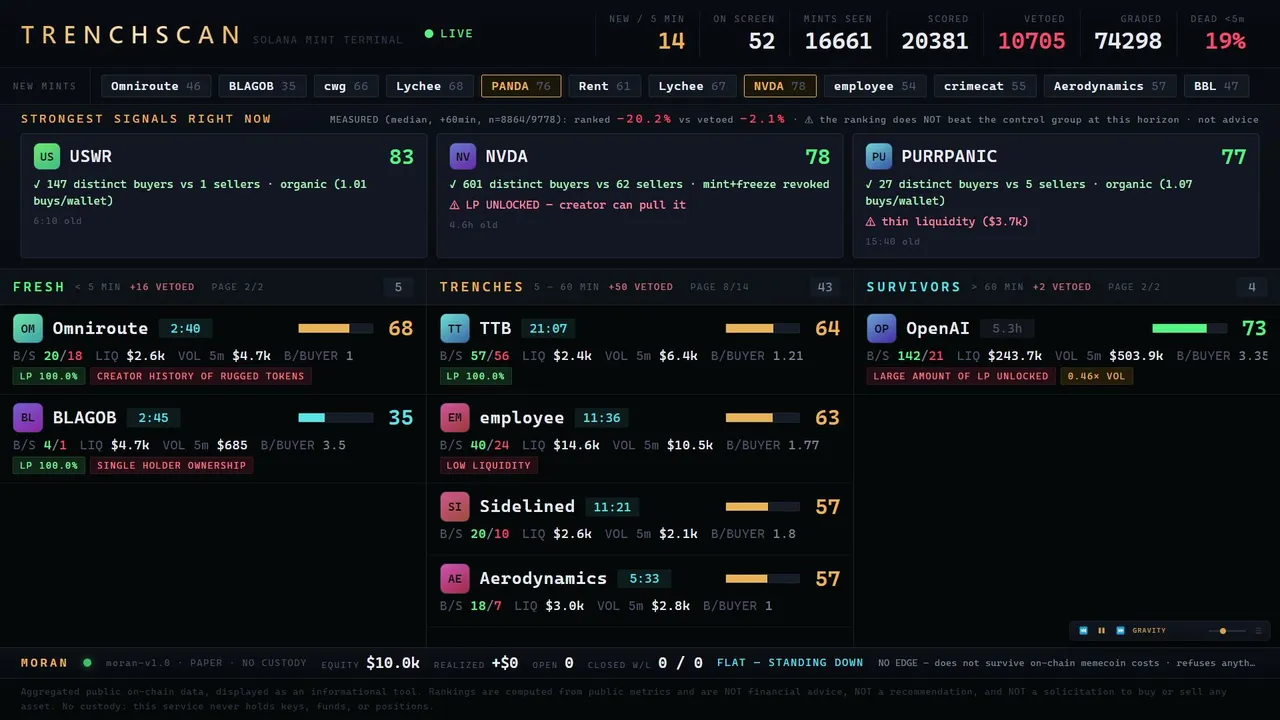Select the Lychee 68 mint chip
Image resolution: width=1280 pixels, height=720 pixels.
tap(429, 86)
